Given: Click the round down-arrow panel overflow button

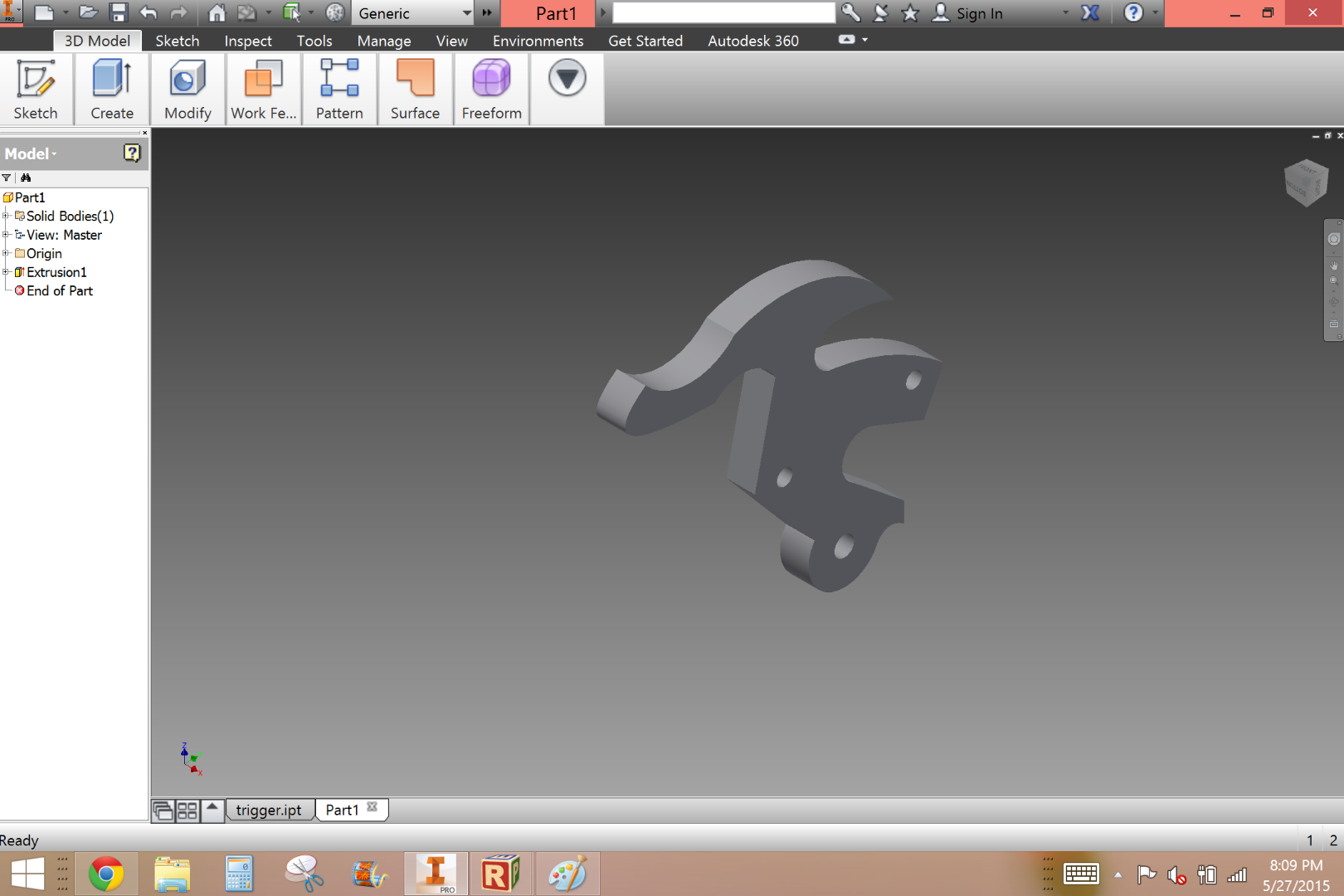Looking at the screenshot, I should pos(567,78).
